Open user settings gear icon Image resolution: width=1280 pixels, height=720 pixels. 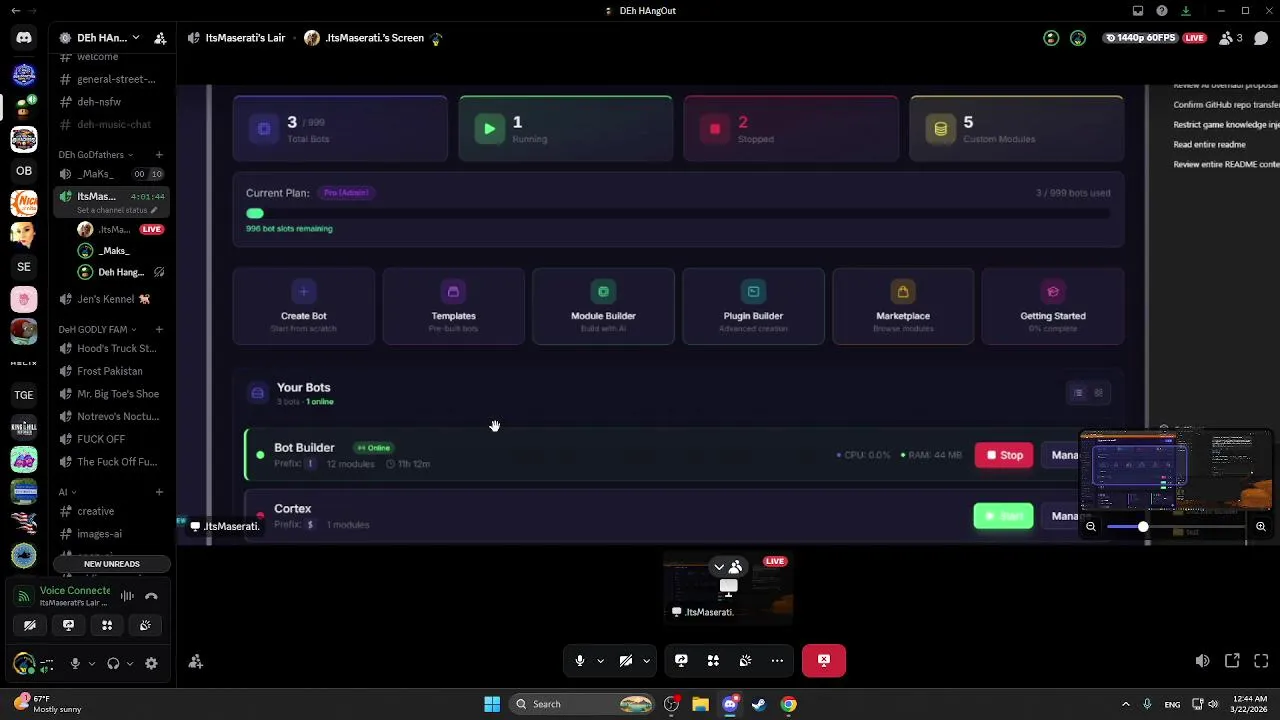coord(151,663)
